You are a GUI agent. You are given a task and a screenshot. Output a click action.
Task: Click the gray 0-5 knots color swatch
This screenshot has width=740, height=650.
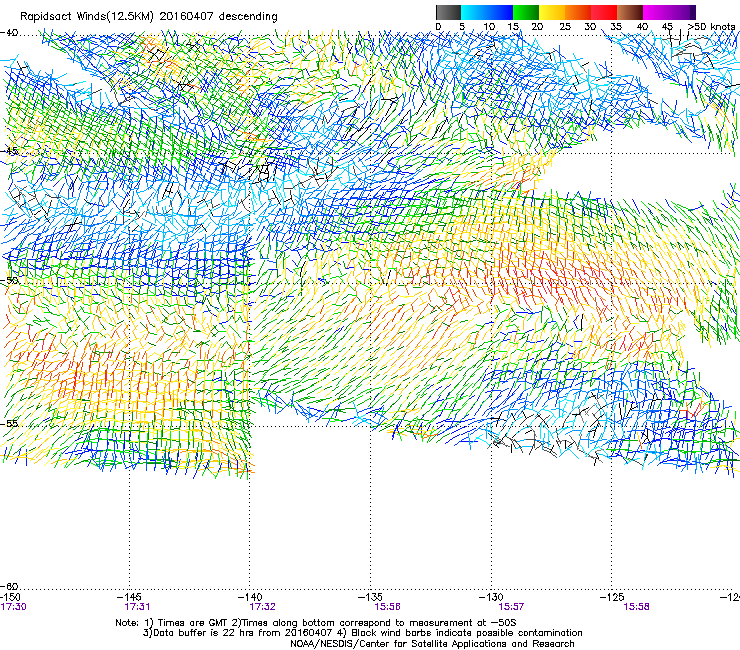coord(448,12)
